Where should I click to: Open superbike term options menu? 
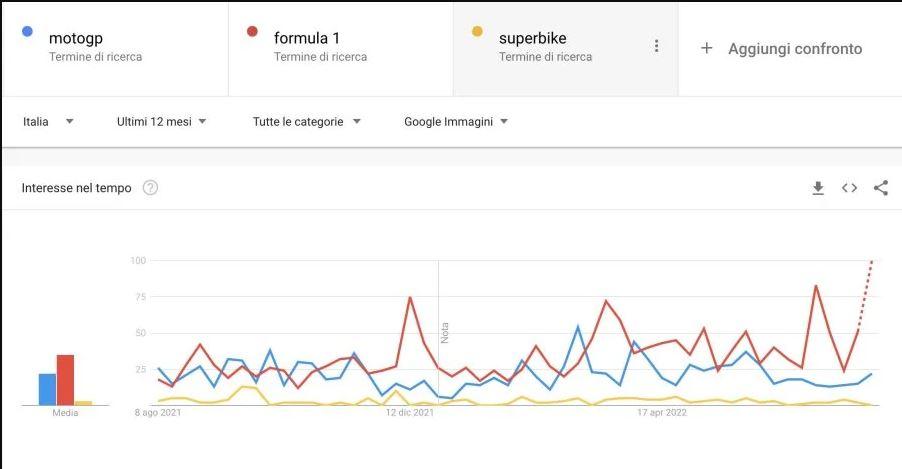656,46
